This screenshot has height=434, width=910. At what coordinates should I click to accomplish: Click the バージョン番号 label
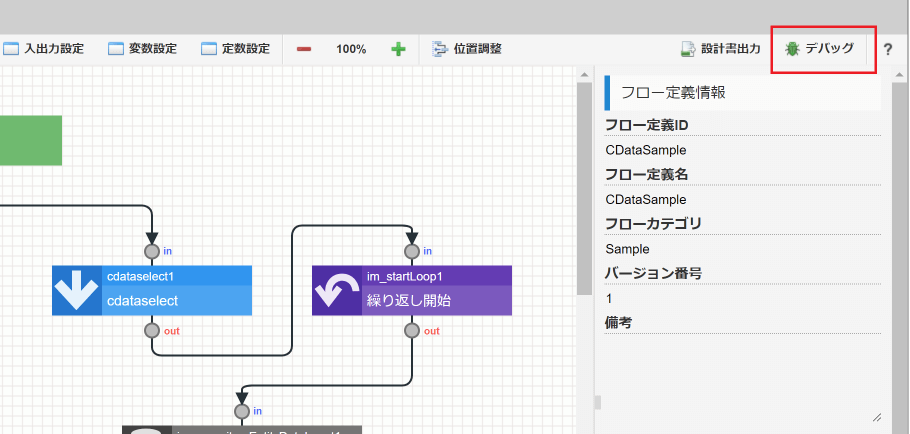click(x=653, y=273)
